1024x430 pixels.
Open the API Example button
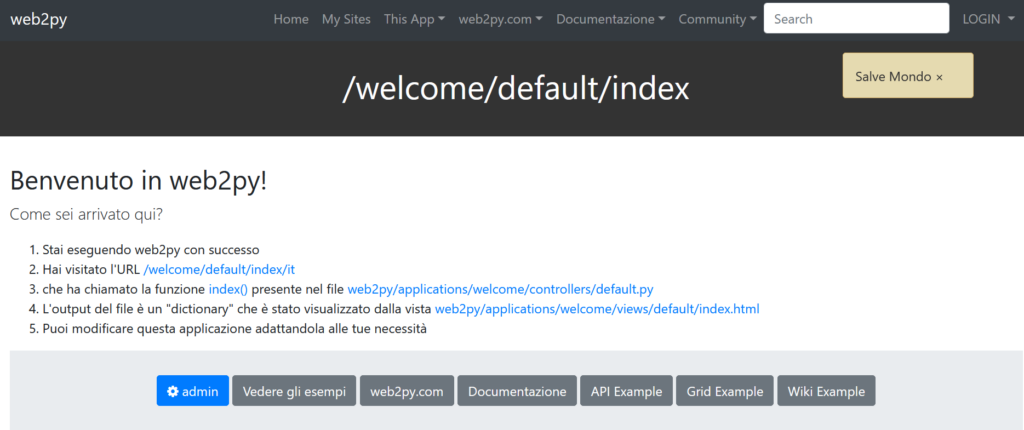pos(626,391)
